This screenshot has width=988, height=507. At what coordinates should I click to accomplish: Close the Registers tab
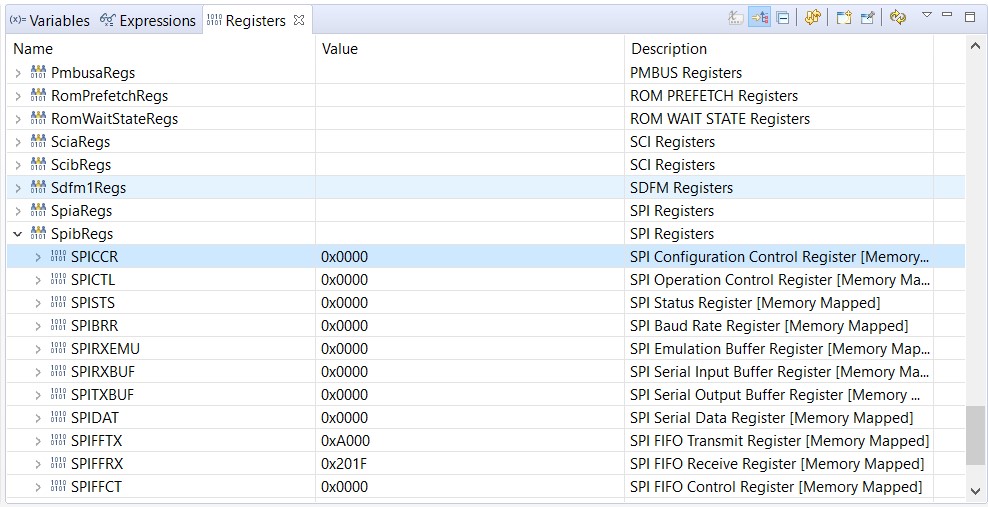(x=299, y=20)
